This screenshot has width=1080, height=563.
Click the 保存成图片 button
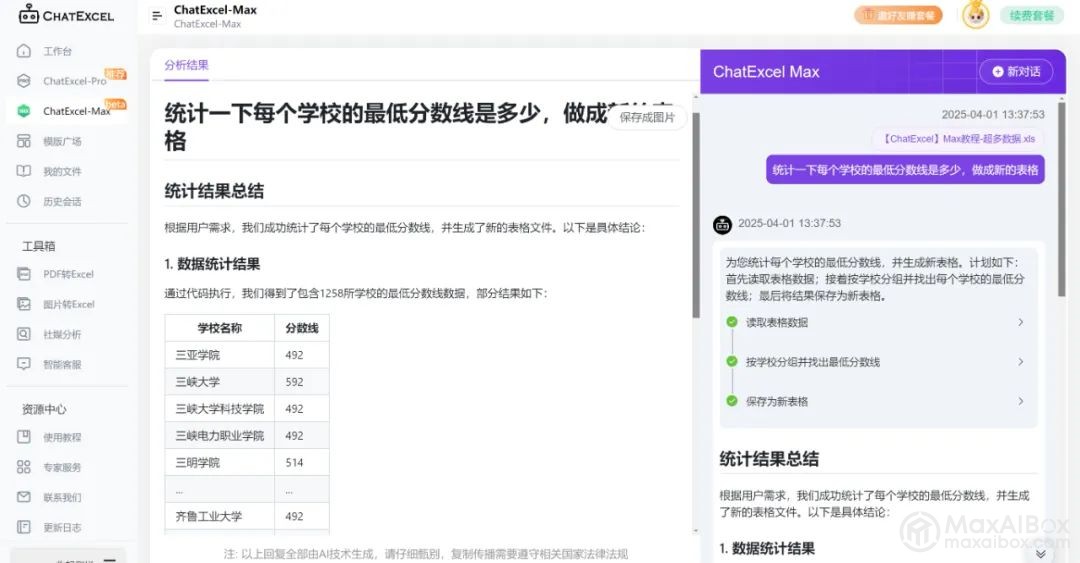(647, 117)
